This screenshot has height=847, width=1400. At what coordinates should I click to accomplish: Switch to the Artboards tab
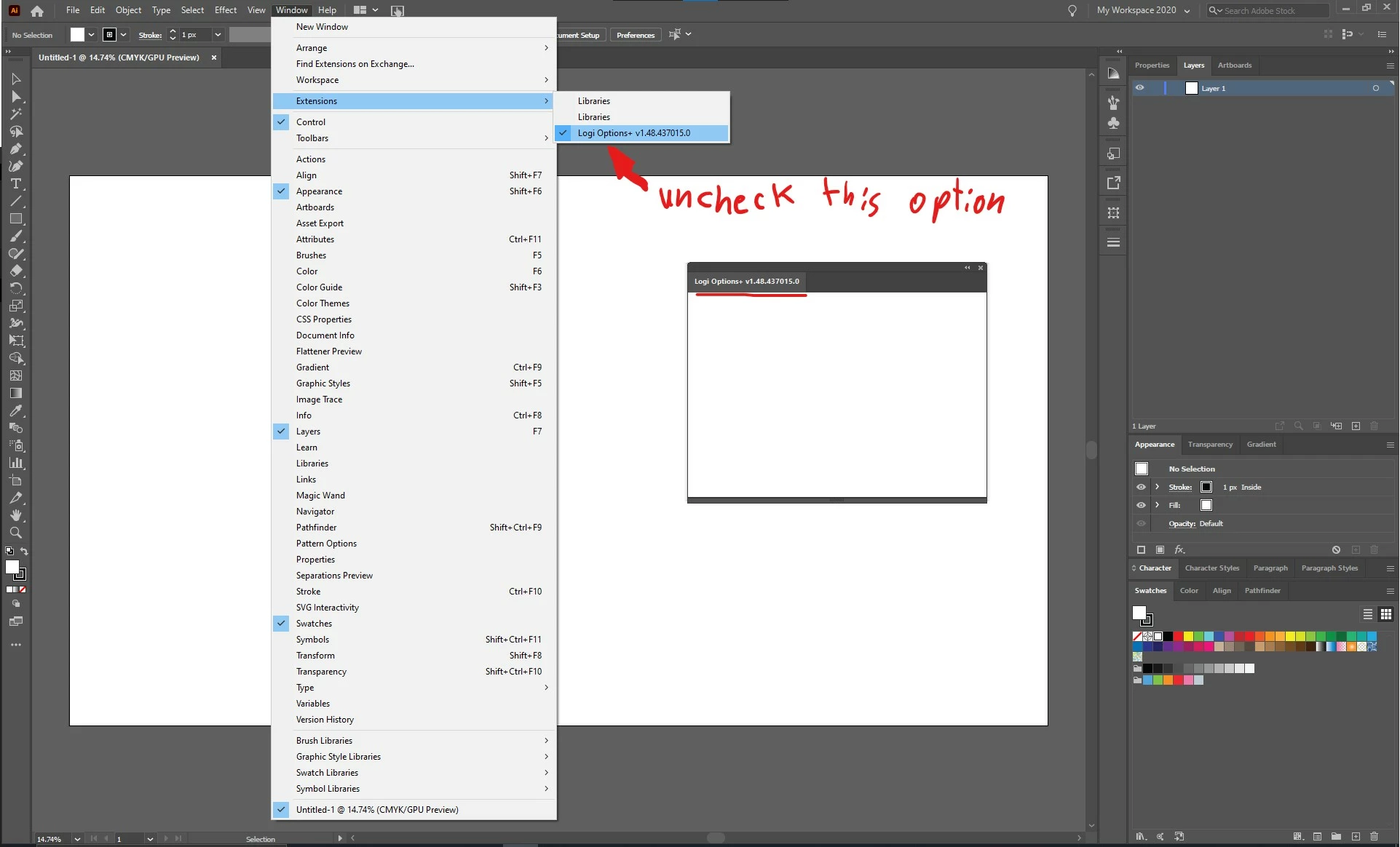[x=1234, y=65]
